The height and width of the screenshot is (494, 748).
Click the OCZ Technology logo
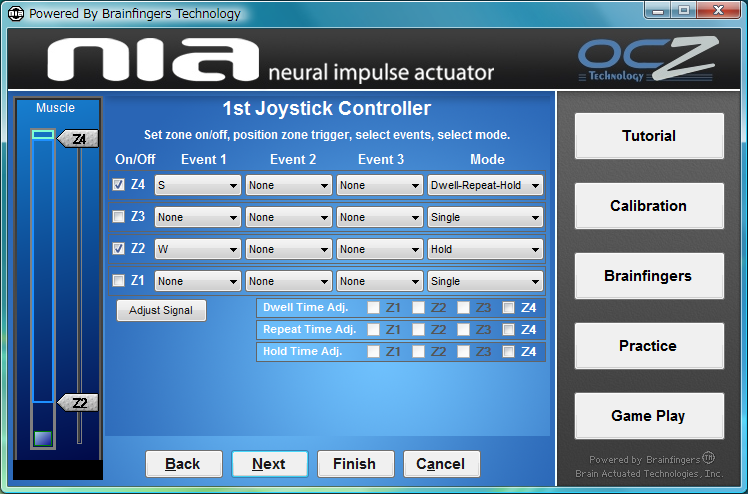(648, 59)
